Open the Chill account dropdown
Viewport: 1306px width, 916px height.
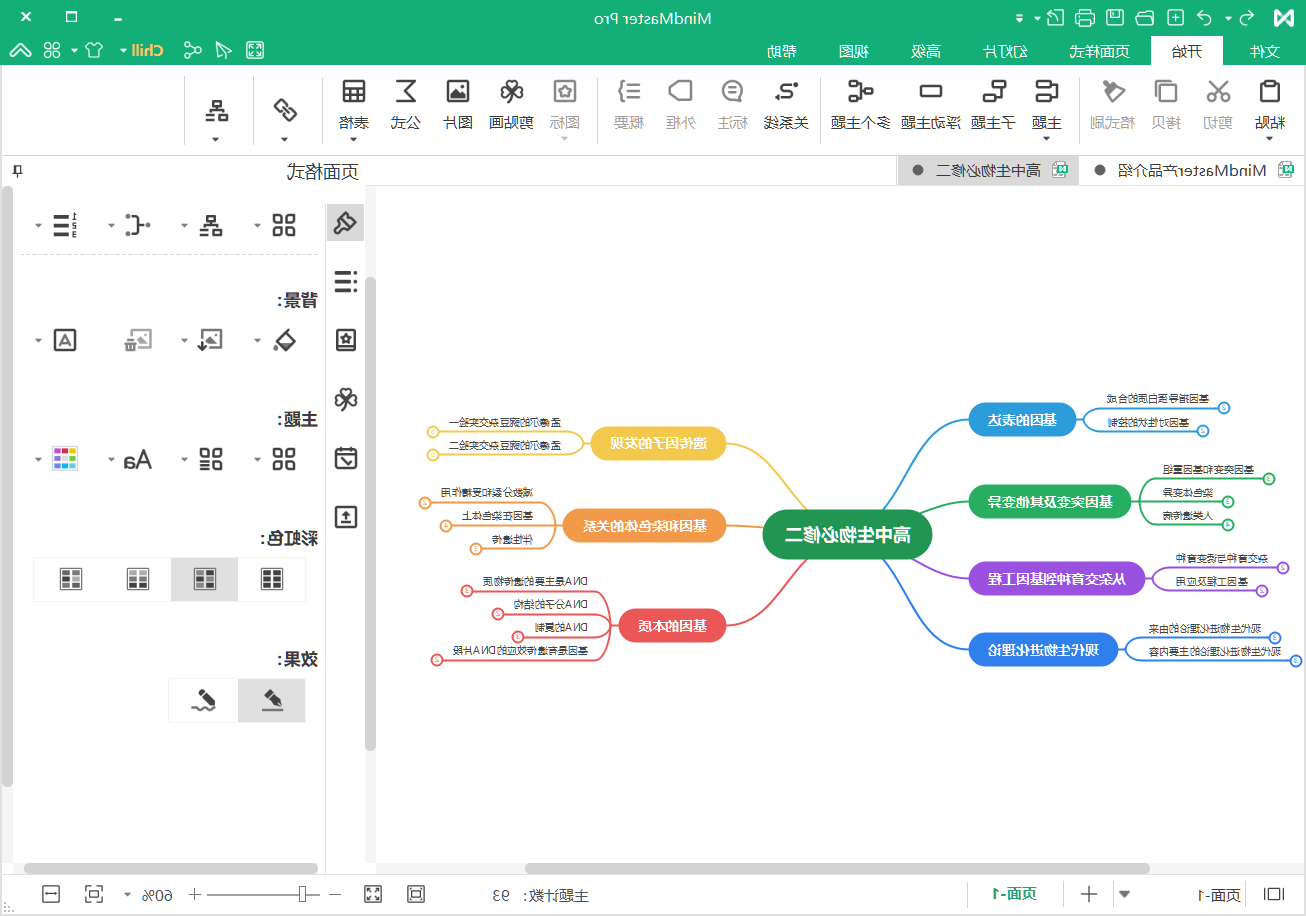[x=122, y=50]
